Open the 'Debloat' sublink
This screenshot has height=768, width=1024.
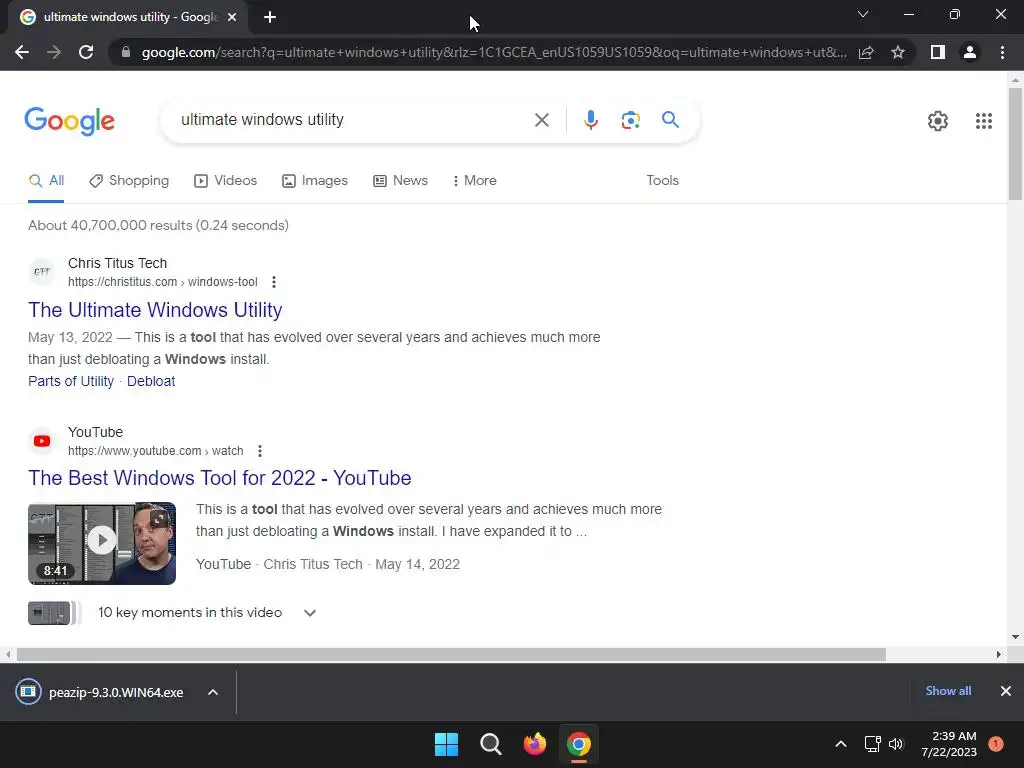click(151, 381)
